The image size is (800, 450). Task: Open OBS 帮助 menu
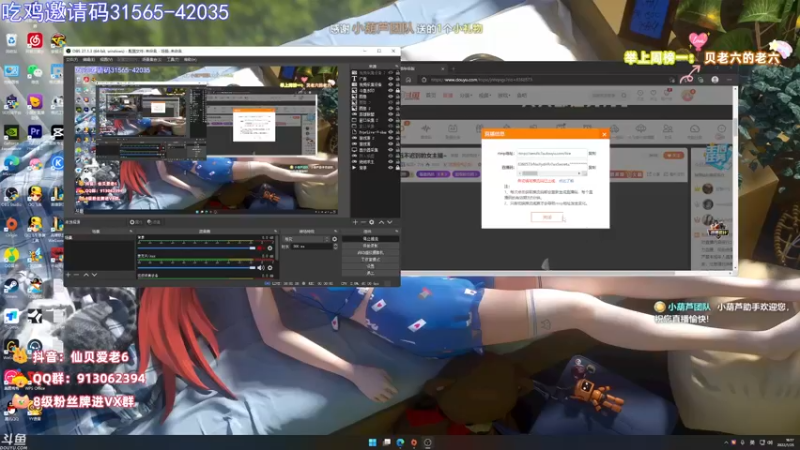click(x=190, y=60)
